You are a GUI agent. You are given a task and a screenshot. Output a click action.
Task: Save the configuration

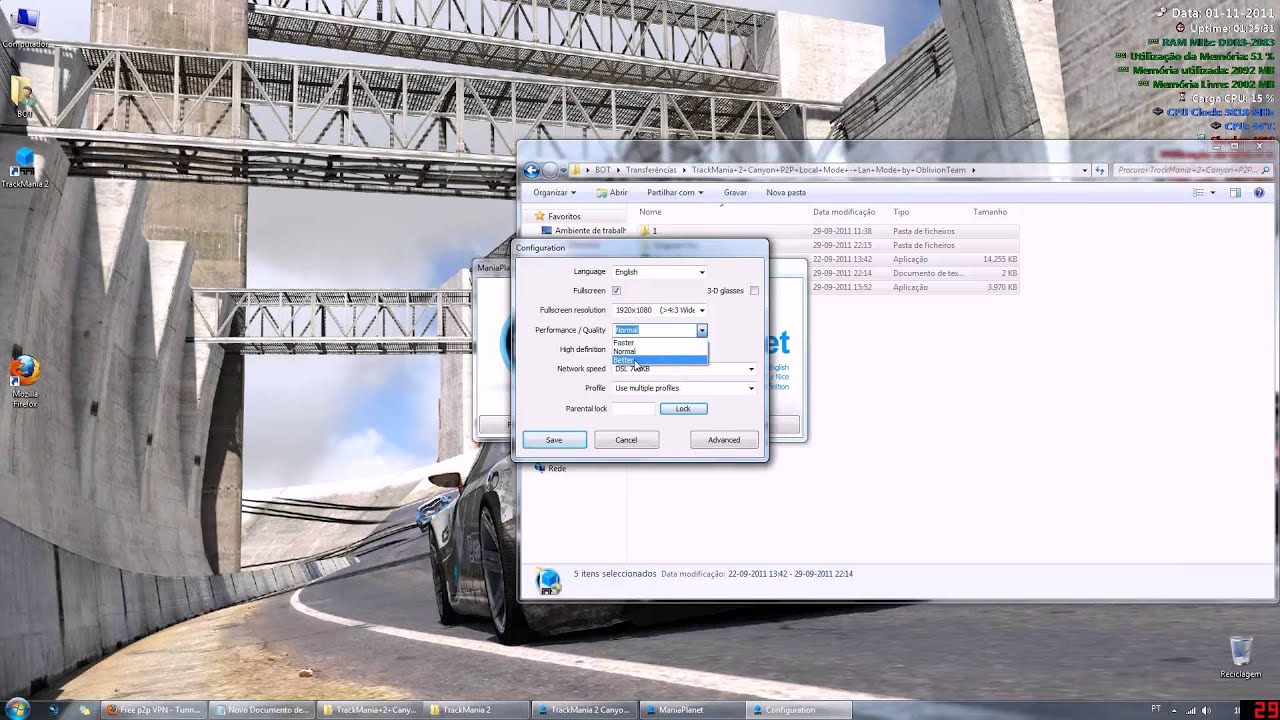tap(554, 440)
